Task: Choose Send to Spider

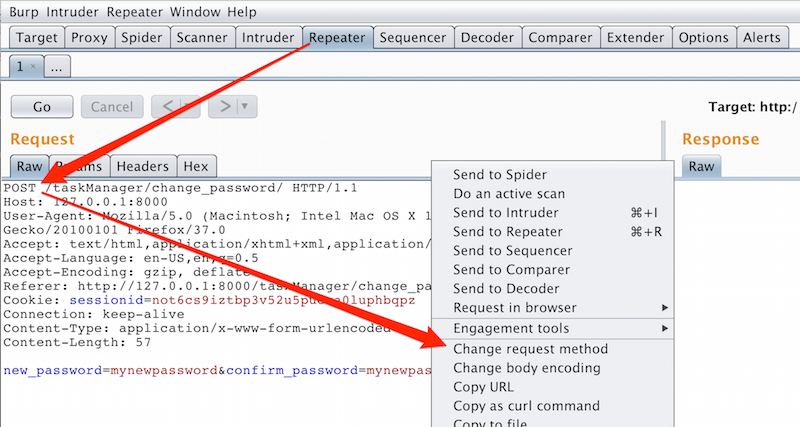Action: pyautogui.click(x=552, y=174)
